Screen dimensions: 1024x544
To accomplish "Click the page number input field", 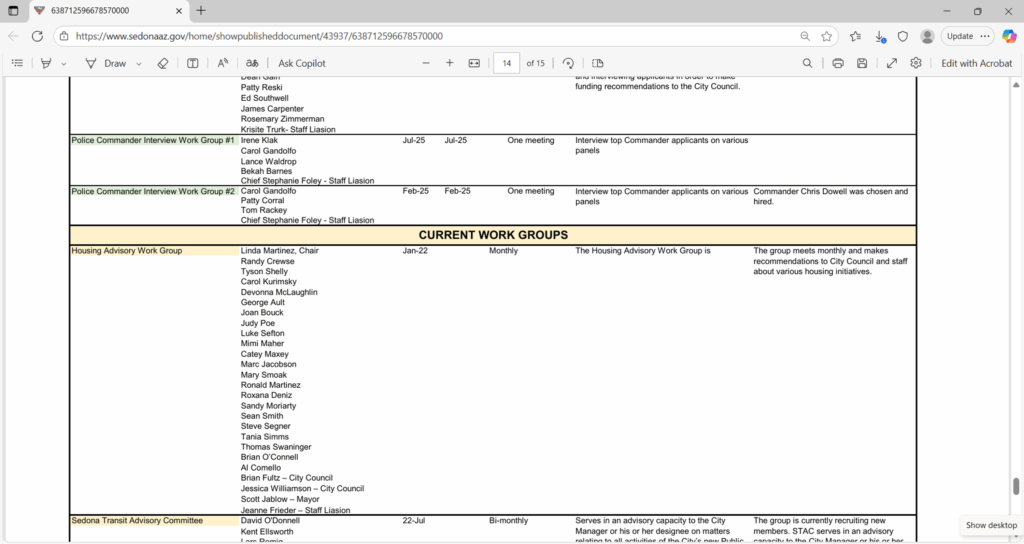I will pyautogui.click(x=507, y=63).
